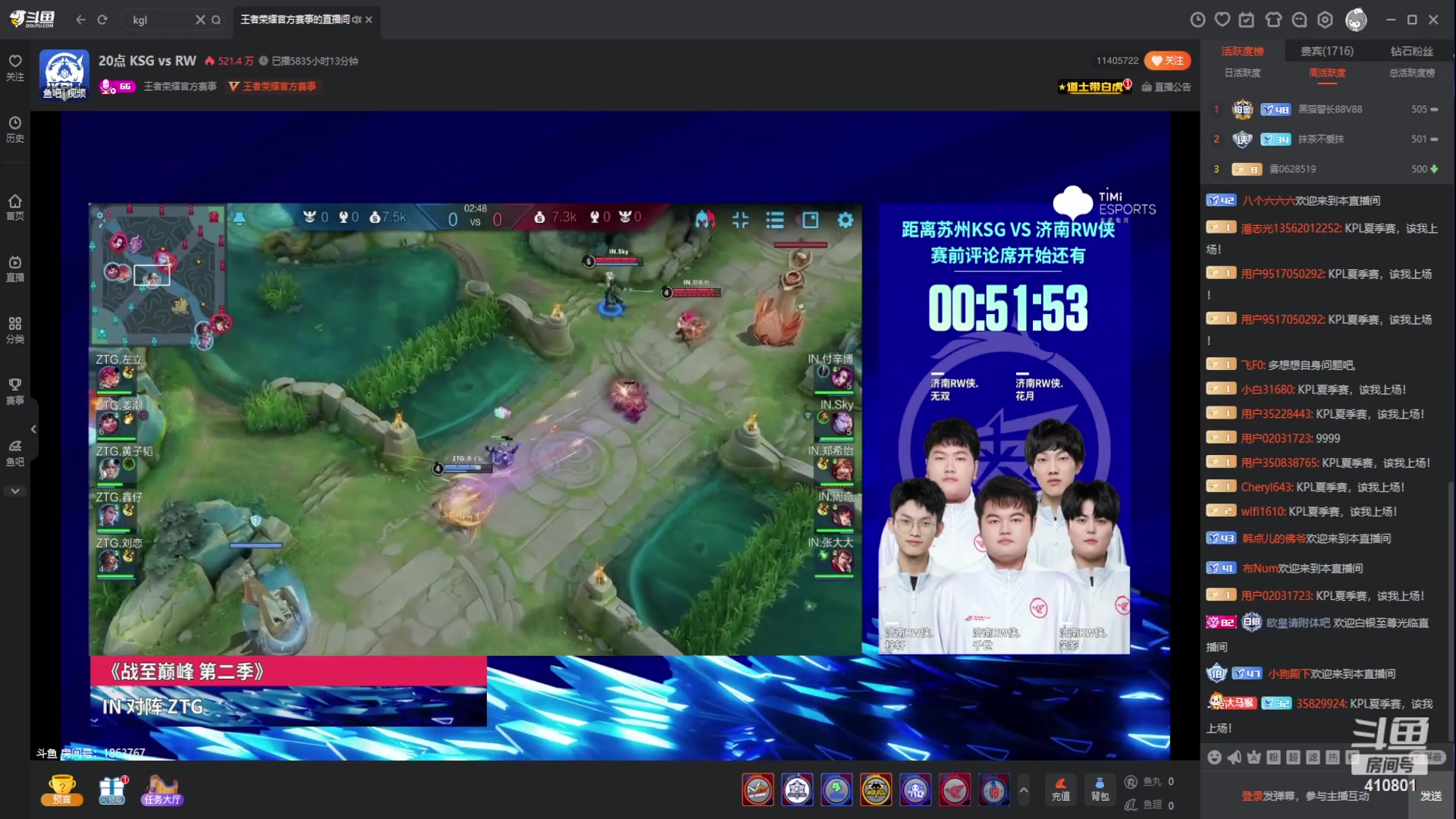Screen dimensions: 1456x819
Task: Send the first orange team badge gift
Action: (x=758, y=790)
